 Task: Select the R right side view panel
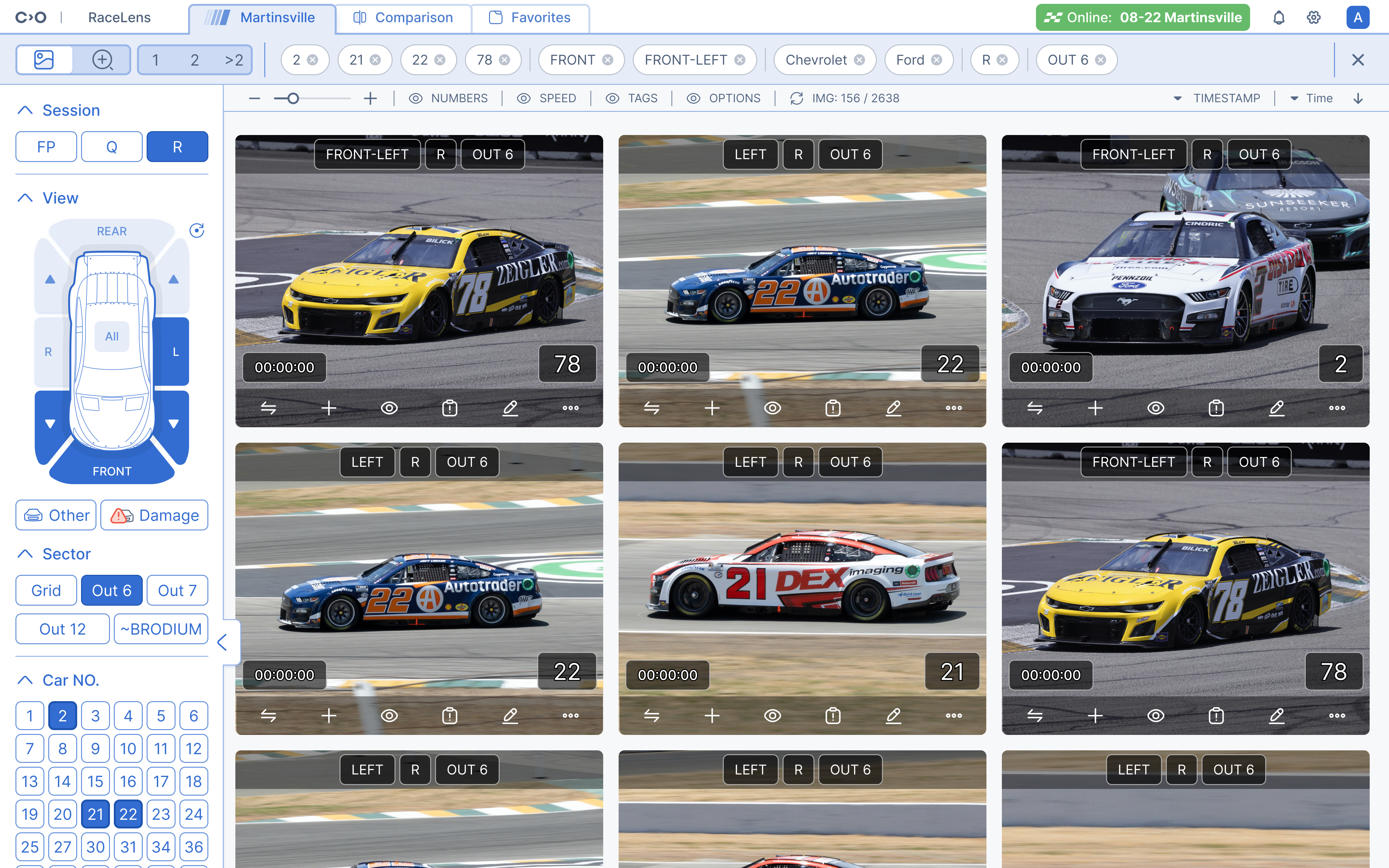tap(48, 352)
